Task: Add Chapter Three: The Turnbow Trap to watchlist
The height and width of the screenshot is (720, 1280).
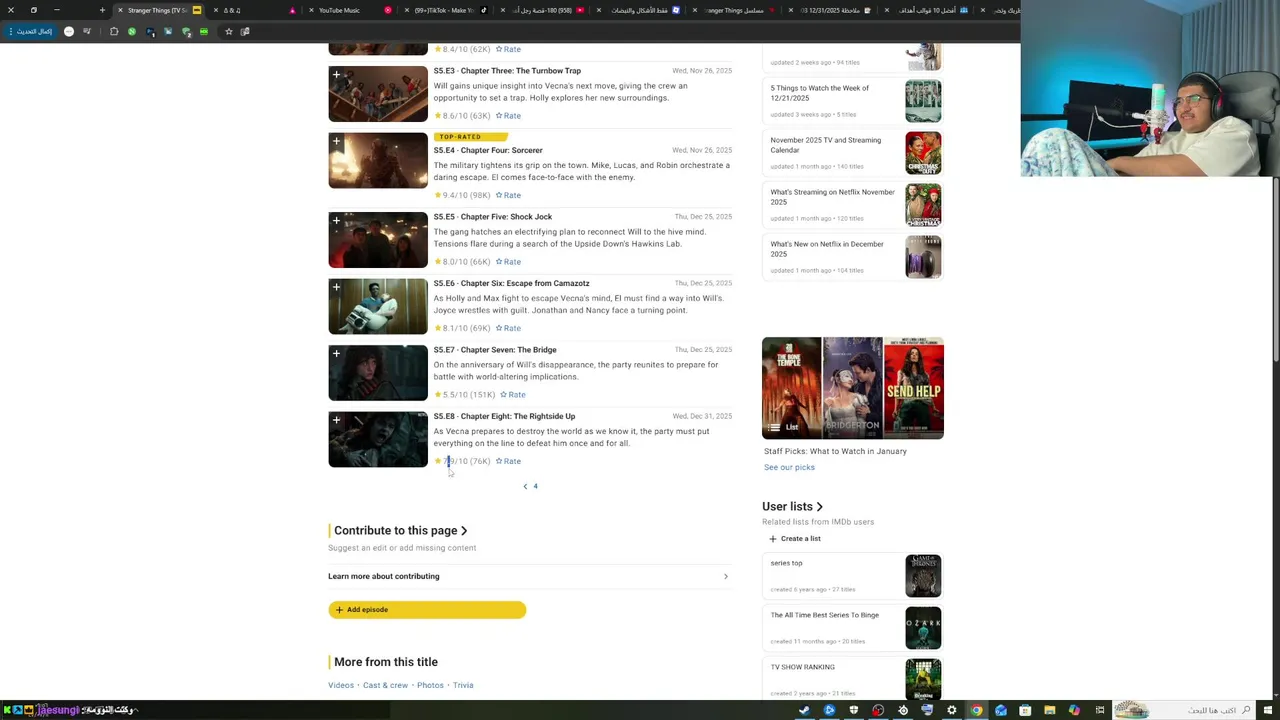Action: 336,75
